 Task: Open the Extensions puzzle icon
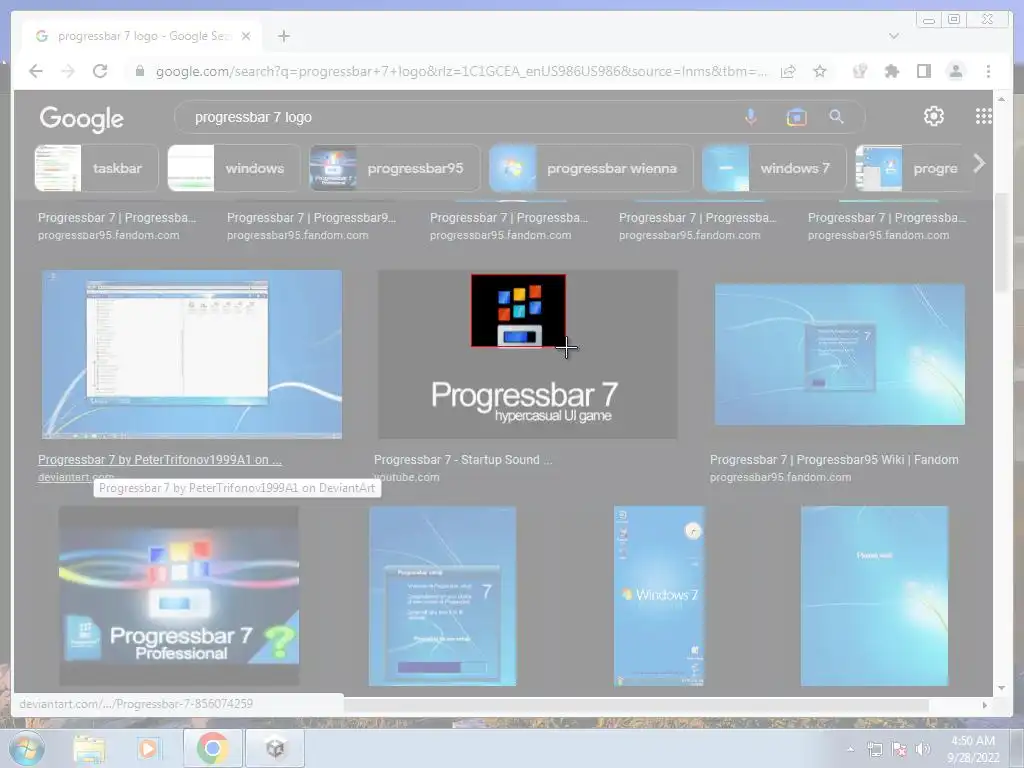coord(891,71)
